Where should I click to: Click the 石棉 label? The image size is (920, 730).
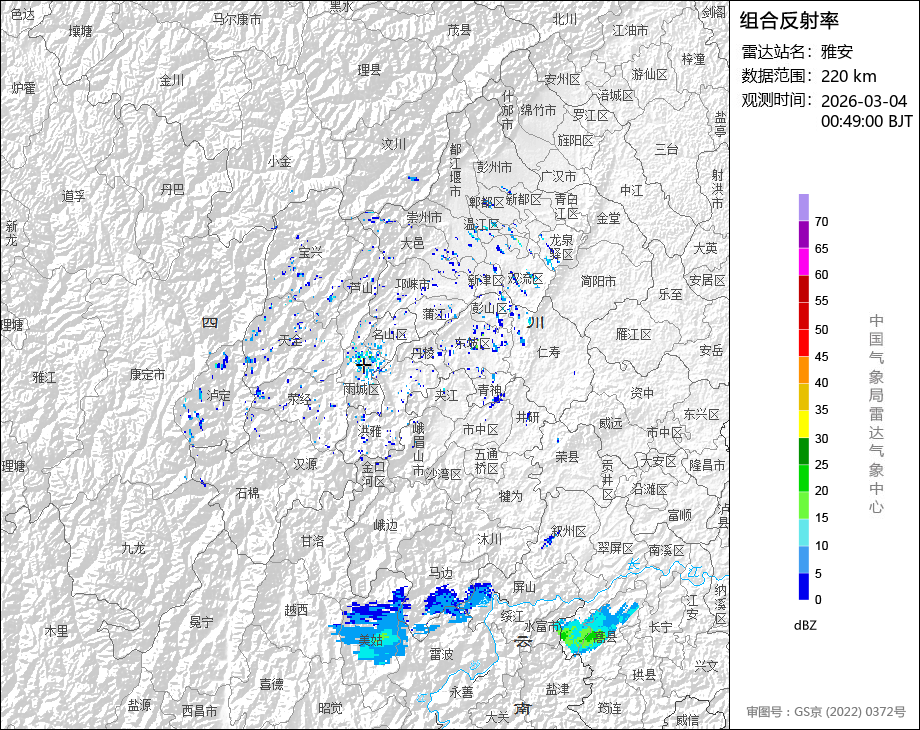point(248,493)
